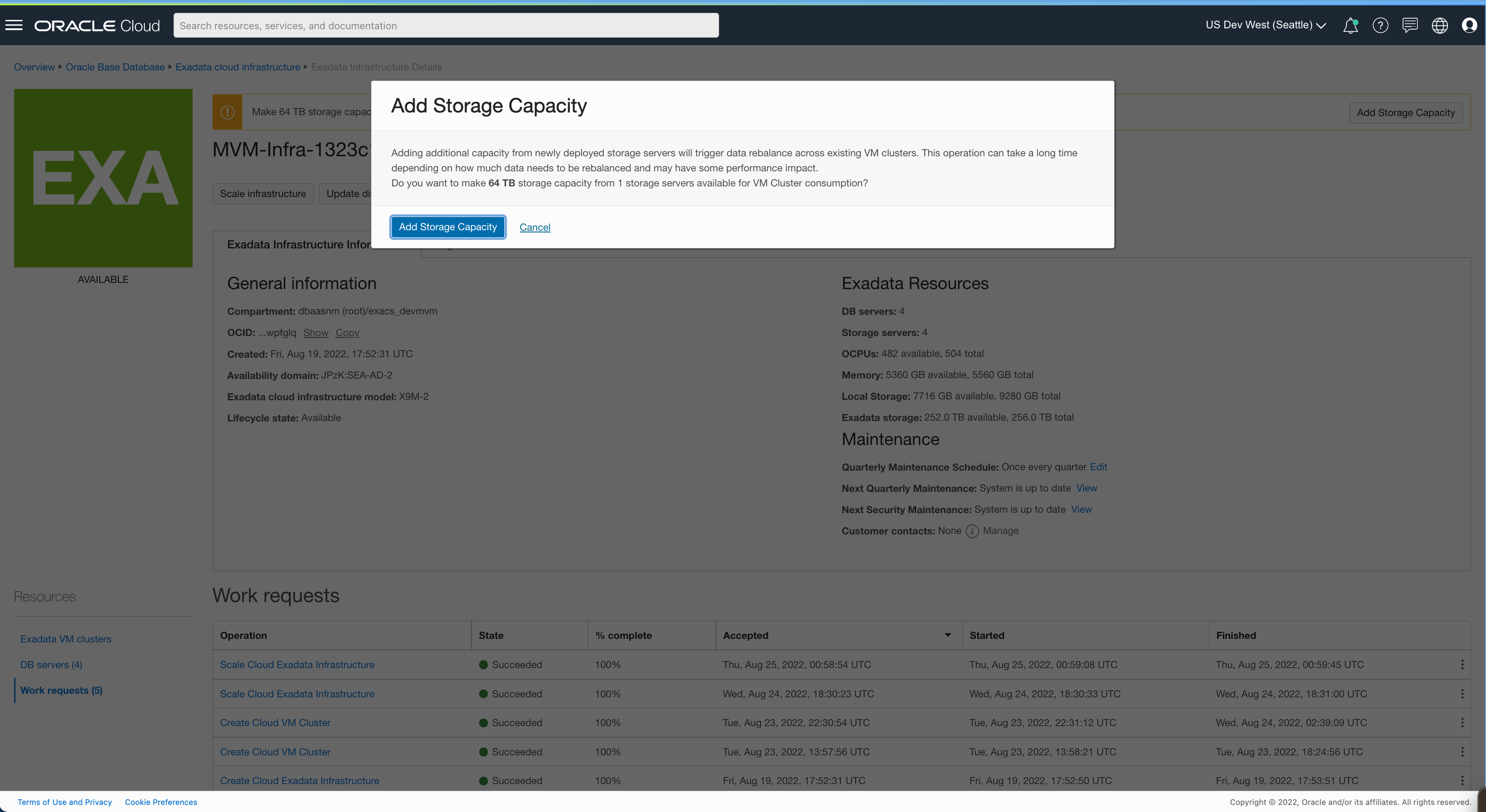Open actions menu for first work request
Image resolution: width=1486 pixels, height=812 pixels.
pyautogui.click(x=1462, y=665)
